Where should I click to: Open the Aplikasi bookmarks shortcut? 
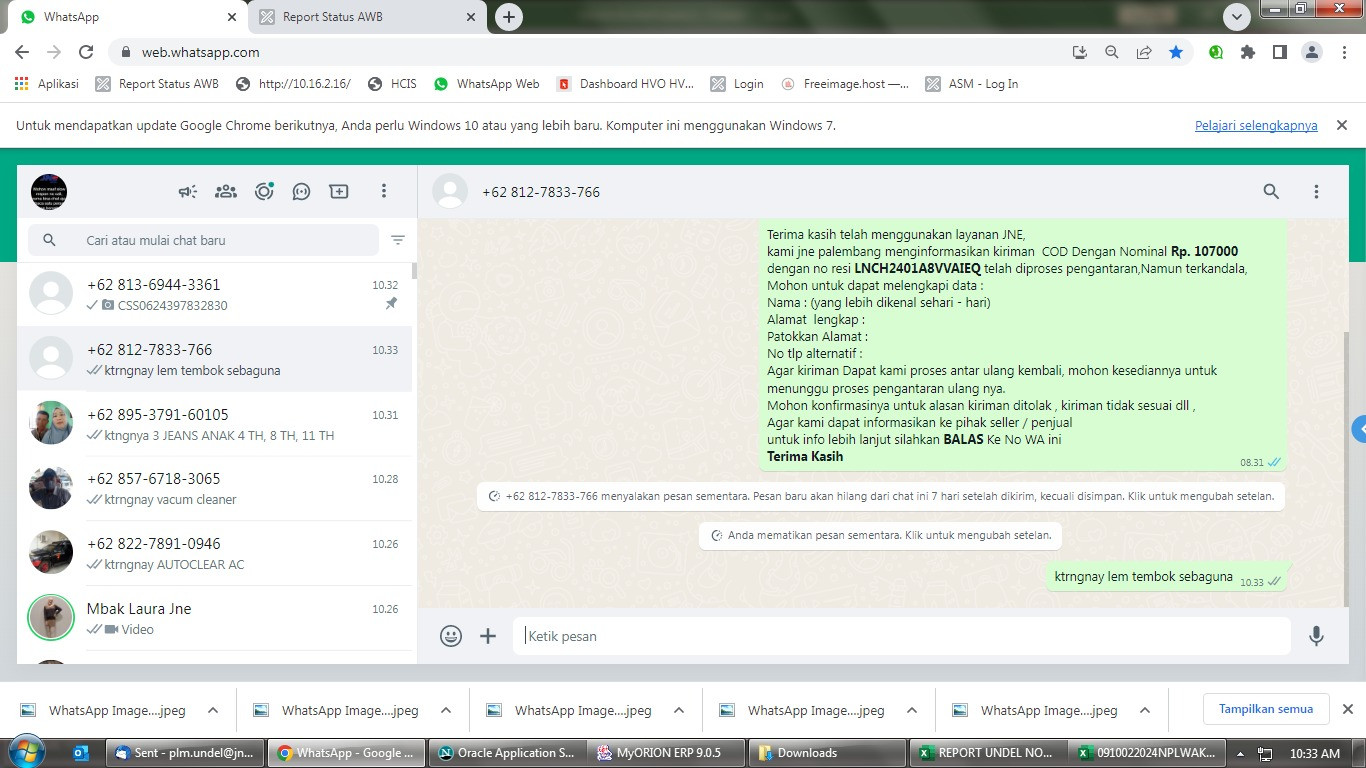click(47, 84)
